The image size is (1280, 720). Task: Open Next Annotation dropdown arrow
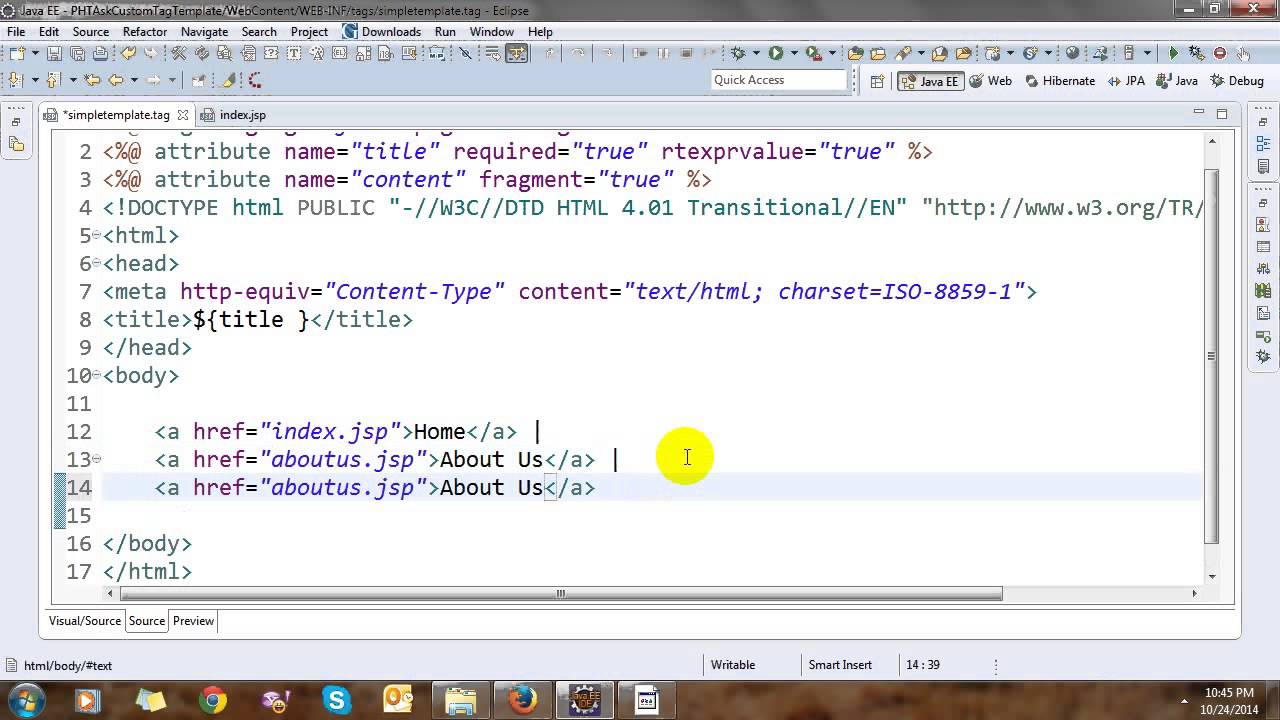tap(35, 80)
